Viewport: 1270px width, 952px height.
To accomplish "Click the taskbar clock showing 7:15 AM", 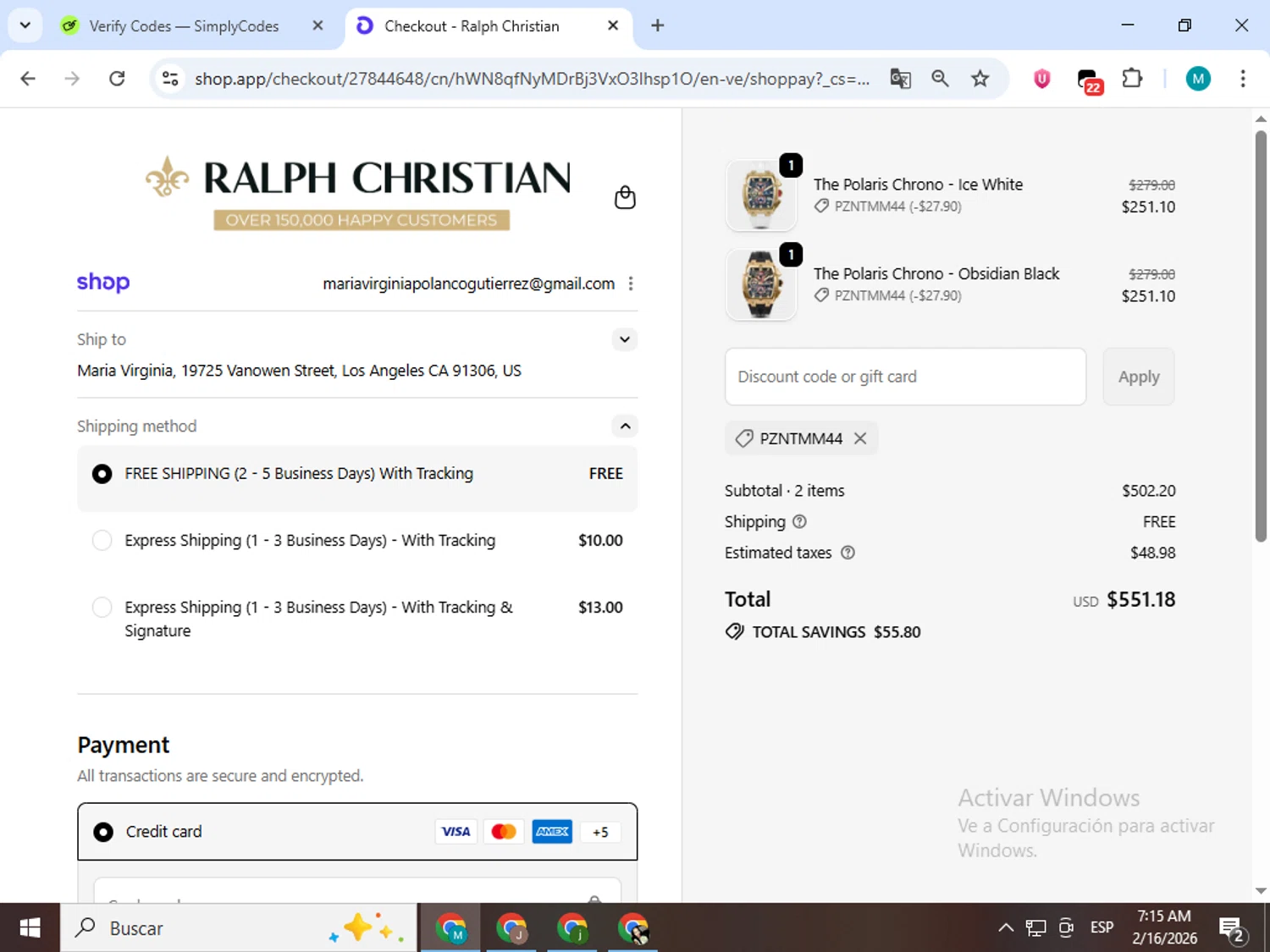I will click(x=1164, y=927).
